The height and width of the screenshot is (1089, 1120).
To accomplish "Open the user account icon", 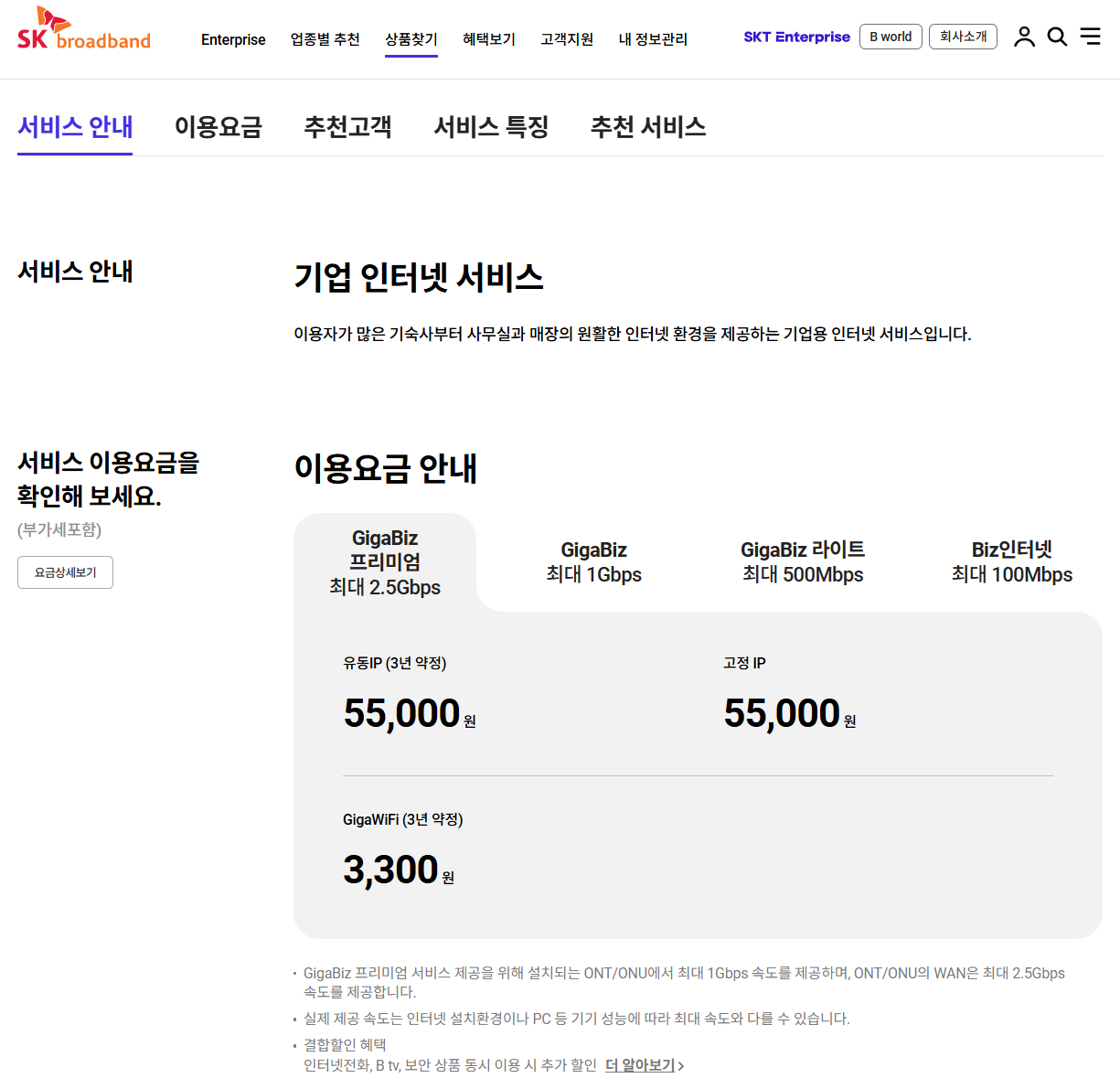I will (1024, 37).
